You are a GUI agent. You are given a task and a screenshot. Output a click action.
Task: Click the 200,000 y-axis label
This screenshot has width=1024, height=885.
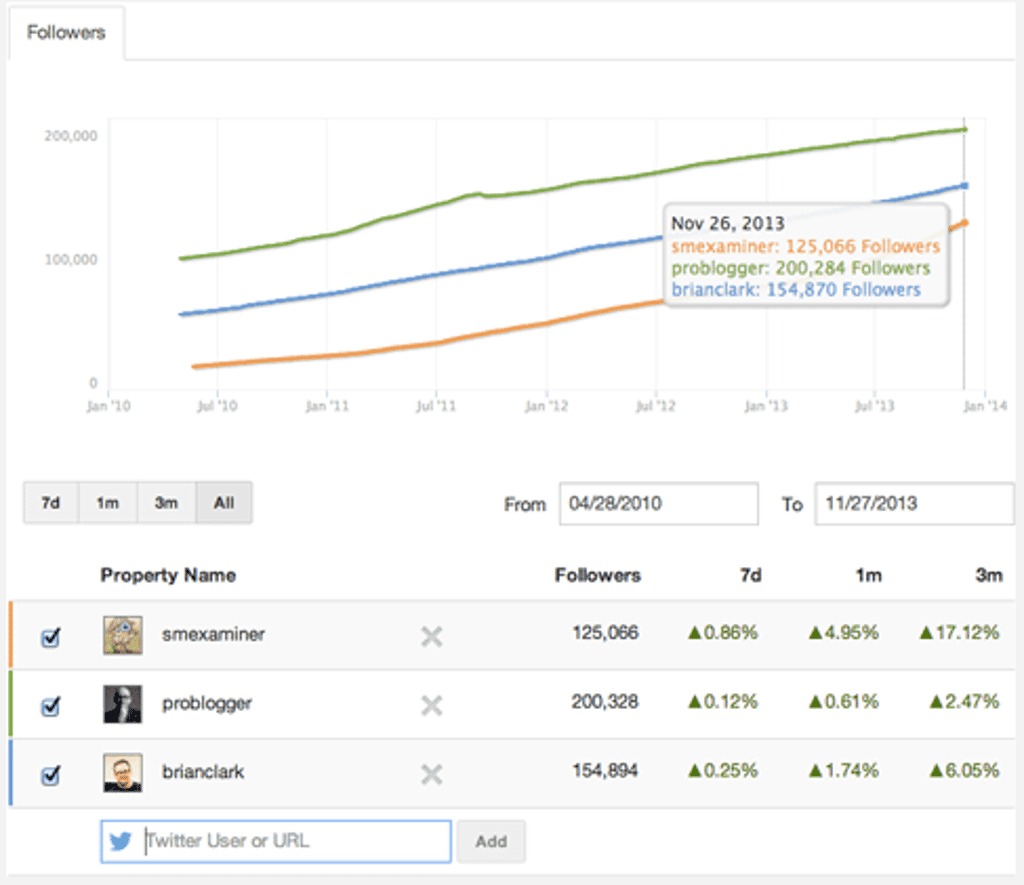(x=71, y=136)
